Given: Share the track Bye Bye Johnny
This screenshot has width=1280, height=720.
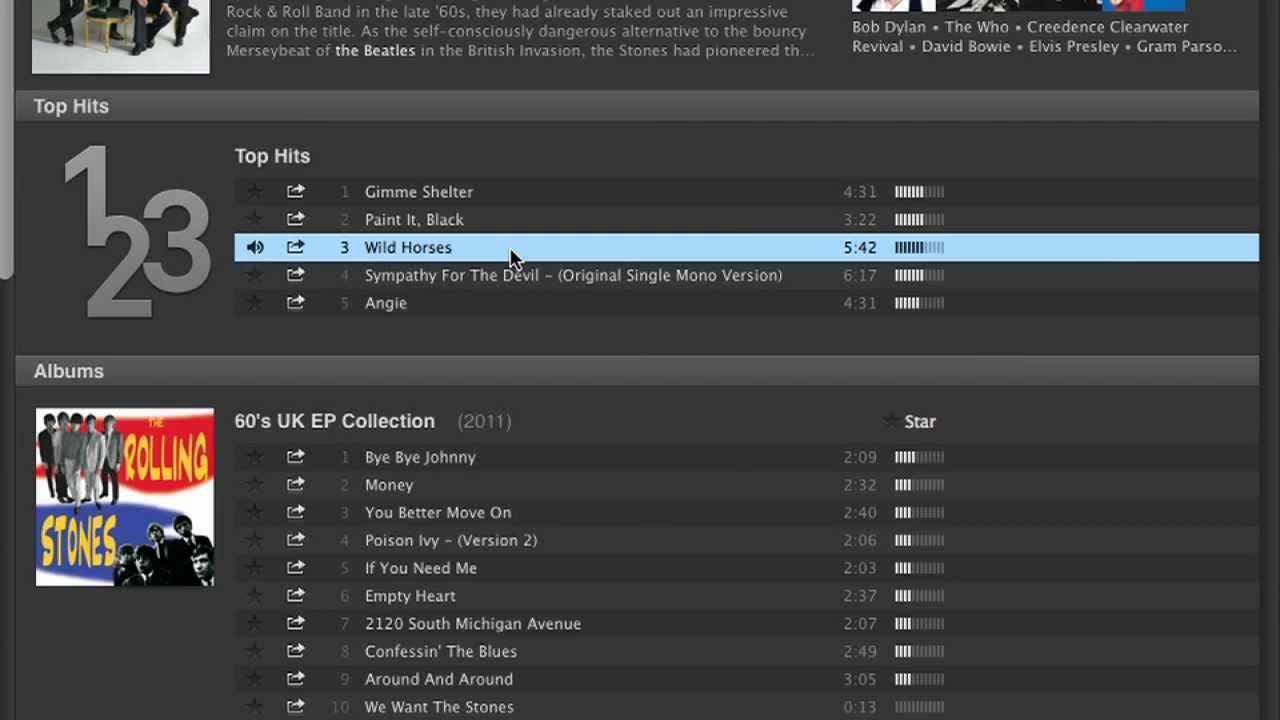Looking at the screenshot, I should (295, 457).
